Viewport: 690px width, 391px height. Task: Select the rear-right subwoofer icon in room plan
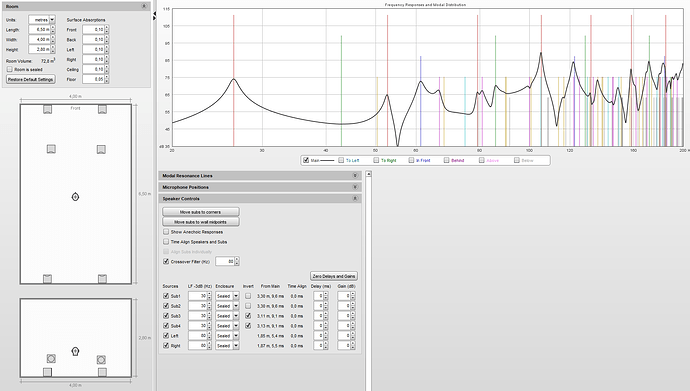[102, 278]
